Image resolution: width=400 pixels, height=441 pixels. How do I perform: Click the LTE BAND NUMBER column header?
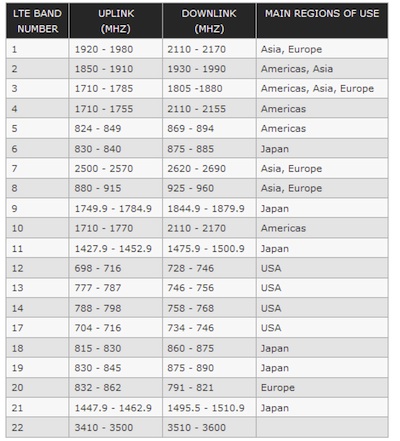click(x=37, y=21)
